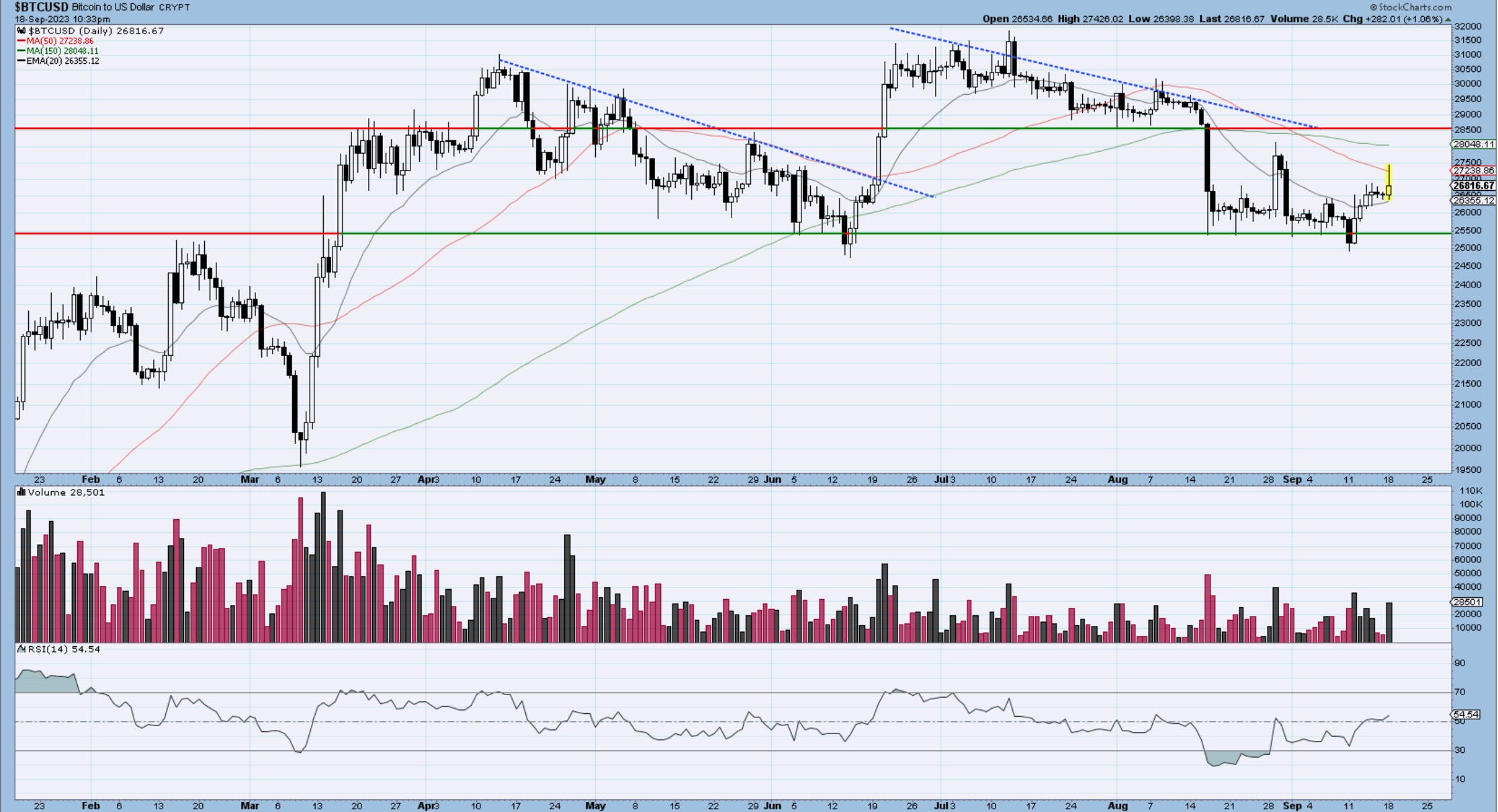Click the 27238.86 MA(50) price tag on axis

[x=1473, y=171]
